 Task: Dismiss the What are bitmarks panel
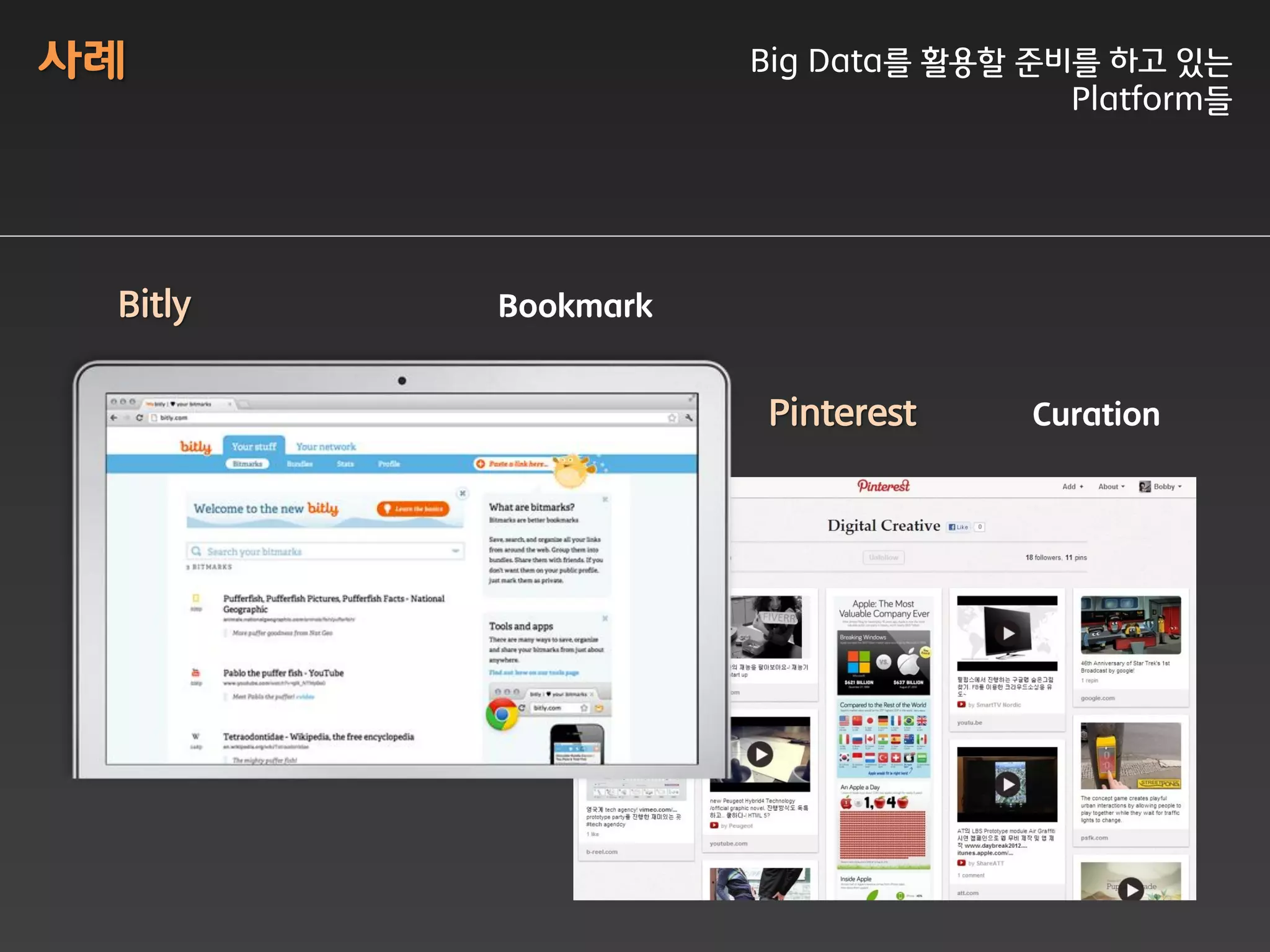coord(605,499)
